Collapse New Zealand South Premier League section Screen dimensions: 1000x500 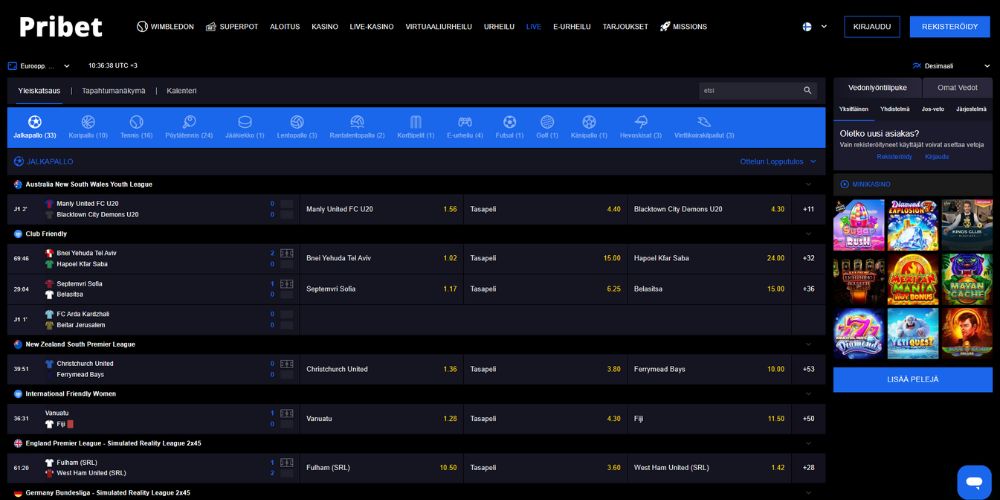coord(808,344)
